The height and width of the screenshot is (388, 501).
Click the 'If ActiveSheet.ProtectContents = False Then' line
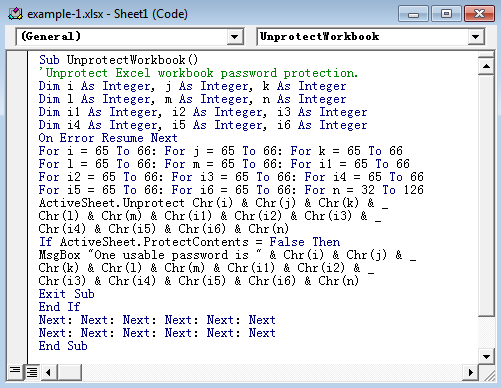click(189, 242)
